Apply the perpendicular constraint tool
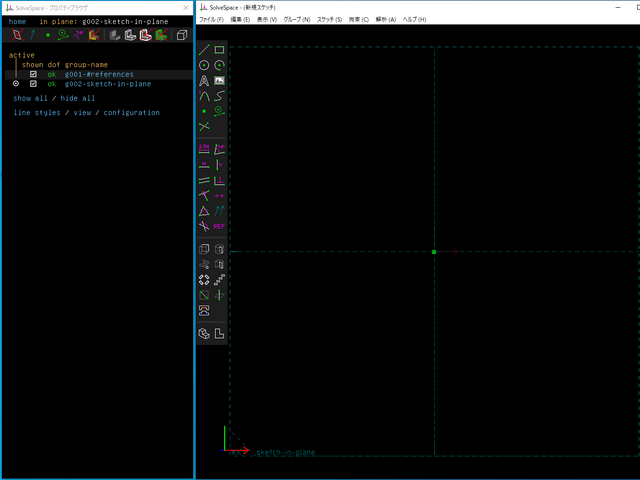The image size is (640, 480). tap(219, 180)
